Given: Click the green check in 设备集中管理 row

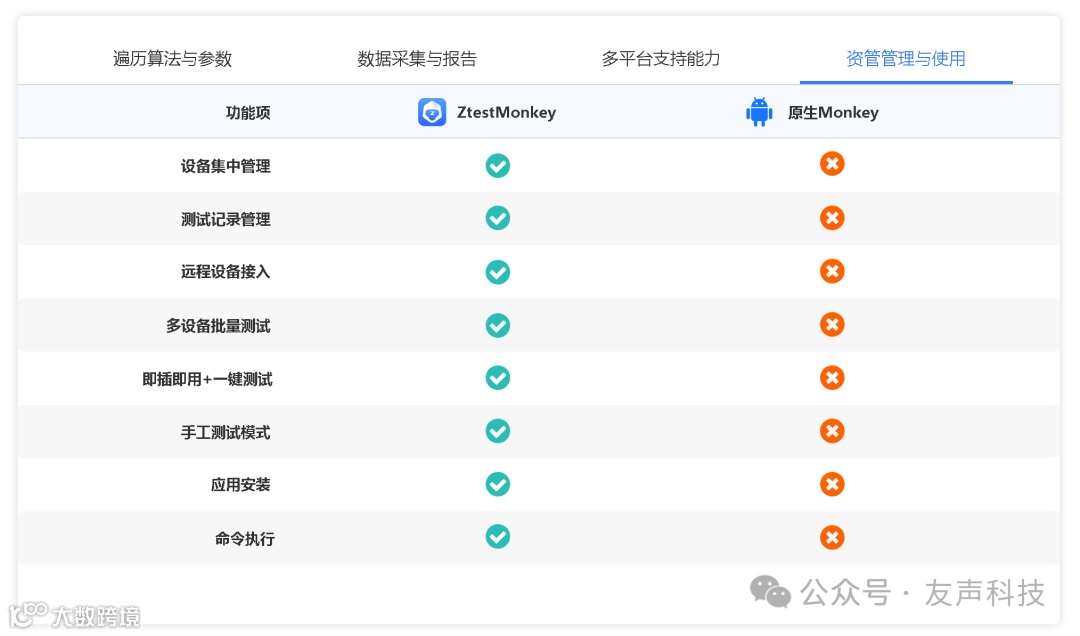Looking at the screenshot, I should [x=497, y=165].
